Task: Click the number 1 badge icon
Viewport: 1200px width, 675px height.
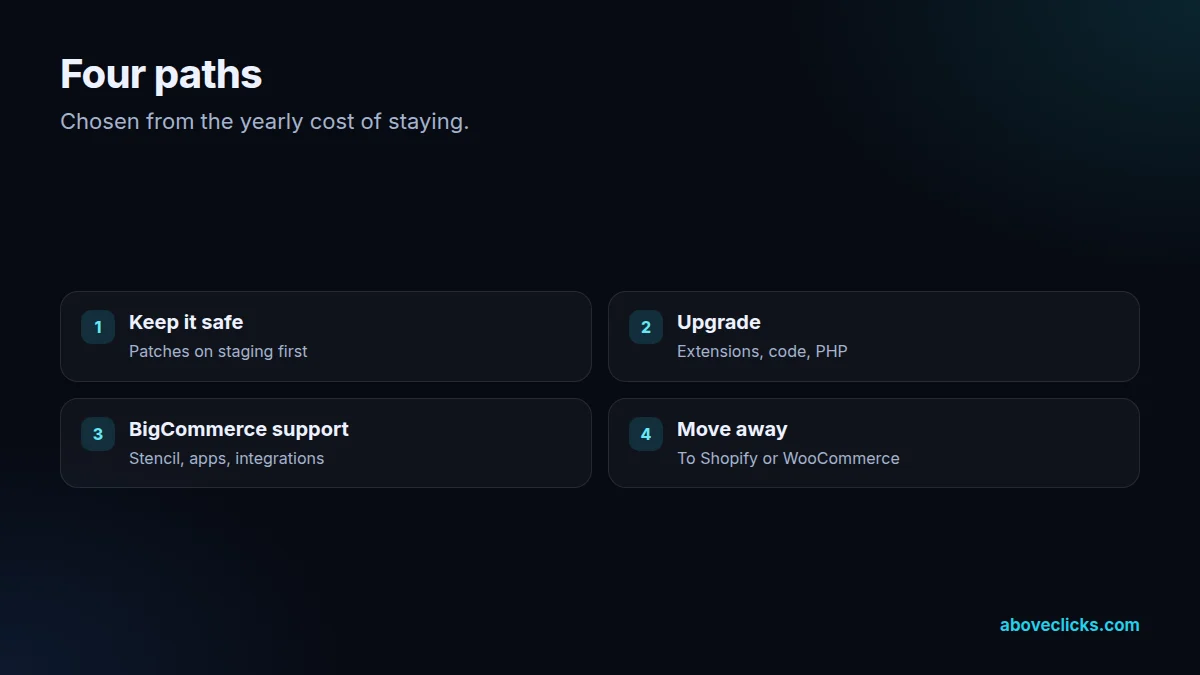Action: pos(98,327)
